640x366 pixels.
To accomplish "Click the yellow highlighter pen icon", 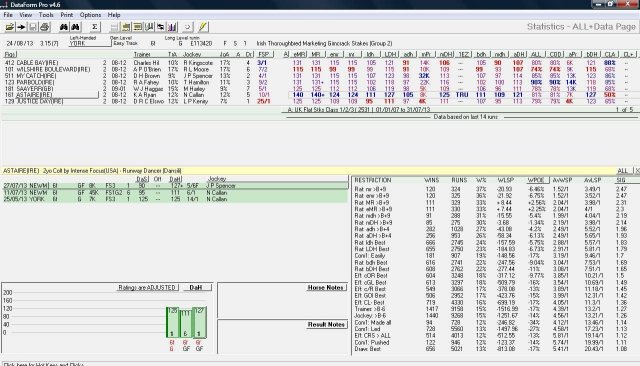I will pos(203,27).
